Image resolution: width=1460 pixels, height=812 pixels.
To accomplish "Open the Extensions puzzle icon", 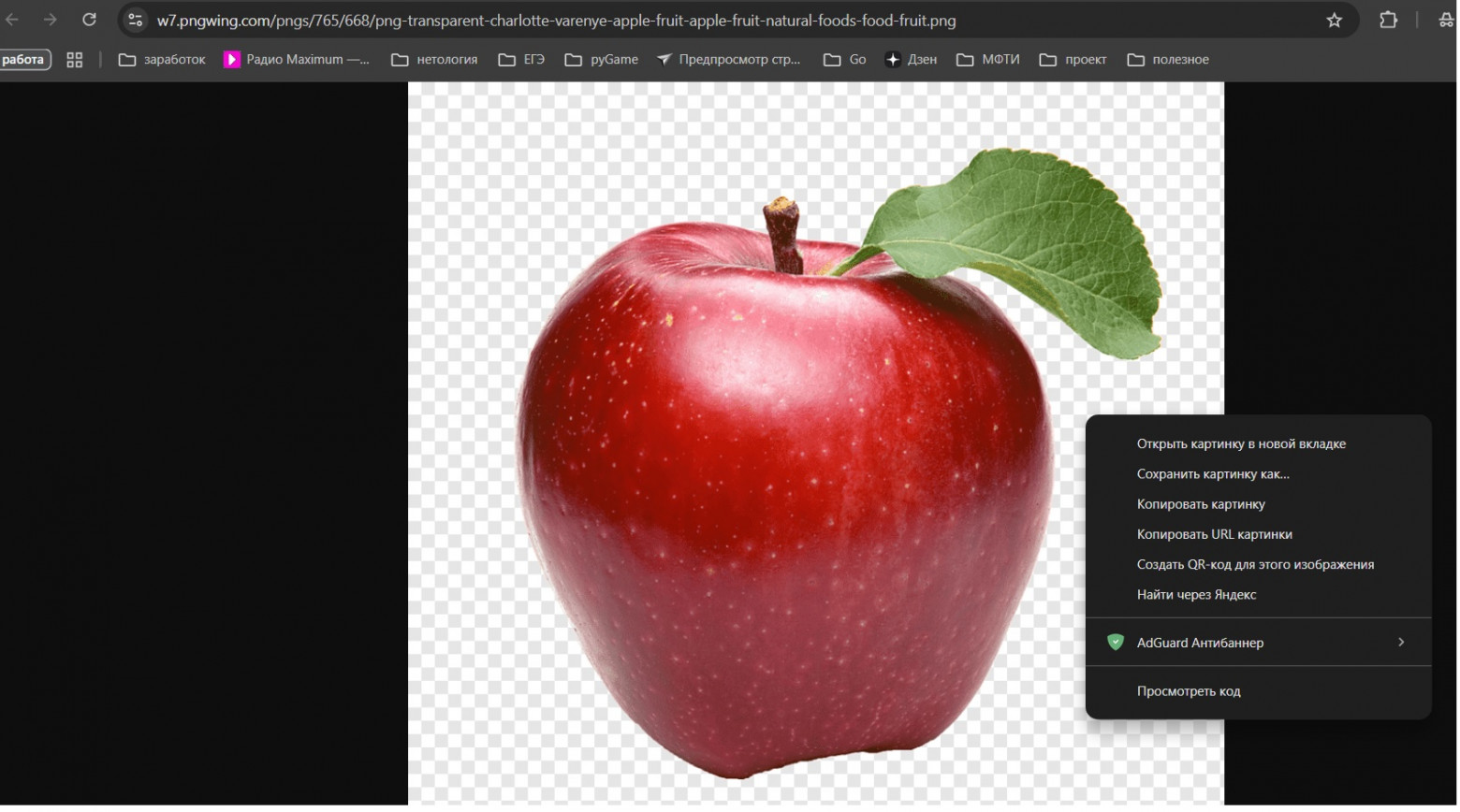I will [x=1389, y=20].
